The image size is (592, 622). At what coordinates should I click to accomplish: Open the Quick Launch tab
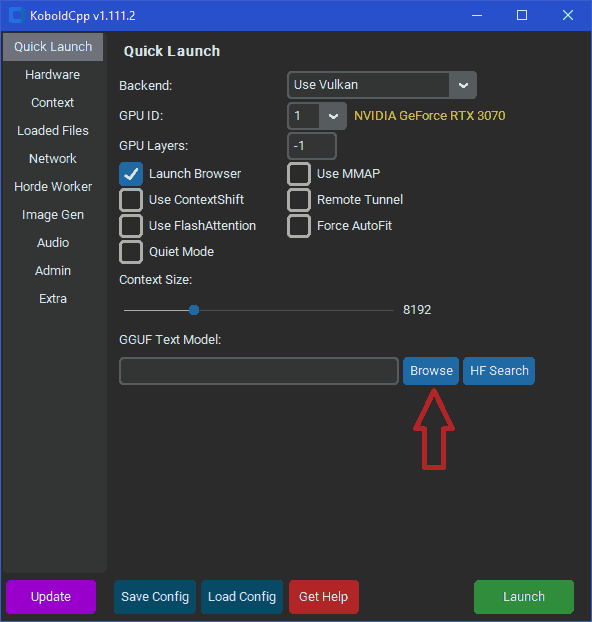coord(53,47)
